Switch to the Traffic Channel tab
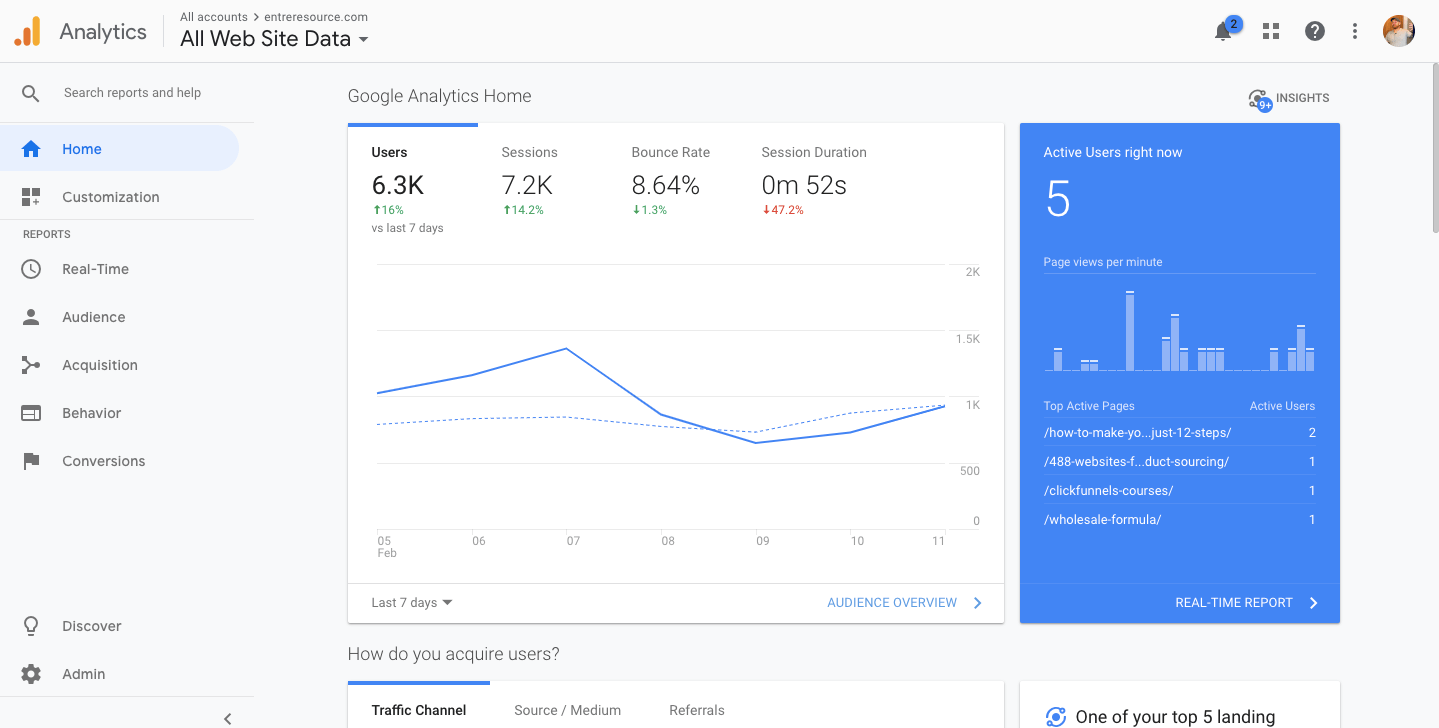The image size is (1439, 728). click(419, 710)
